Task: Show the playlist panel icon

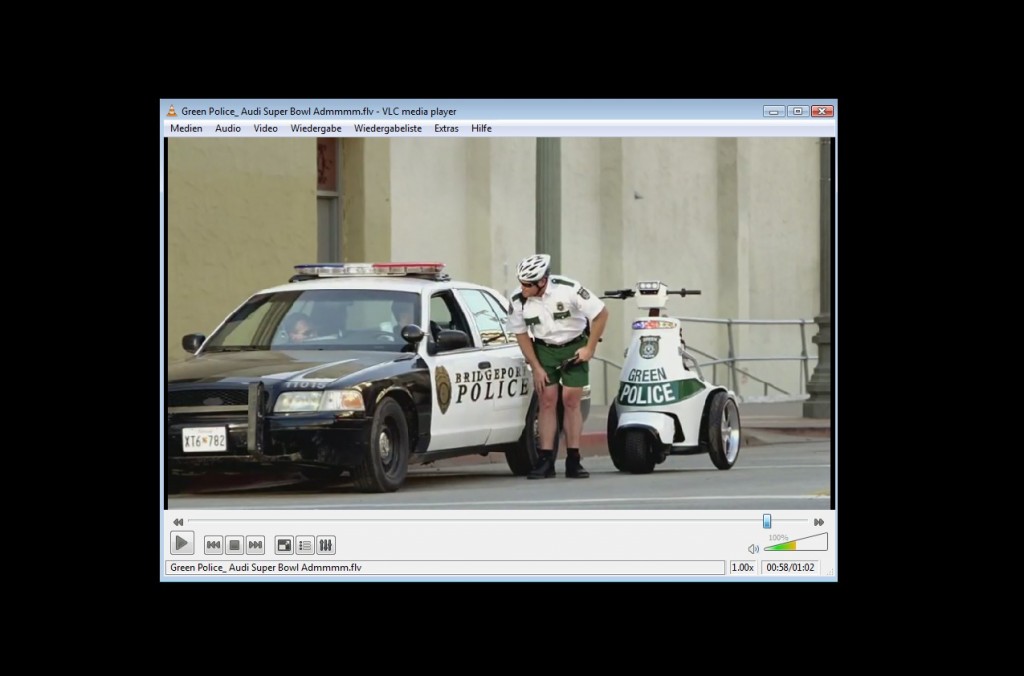Action: pyautogui.click(x=305, y=545)
